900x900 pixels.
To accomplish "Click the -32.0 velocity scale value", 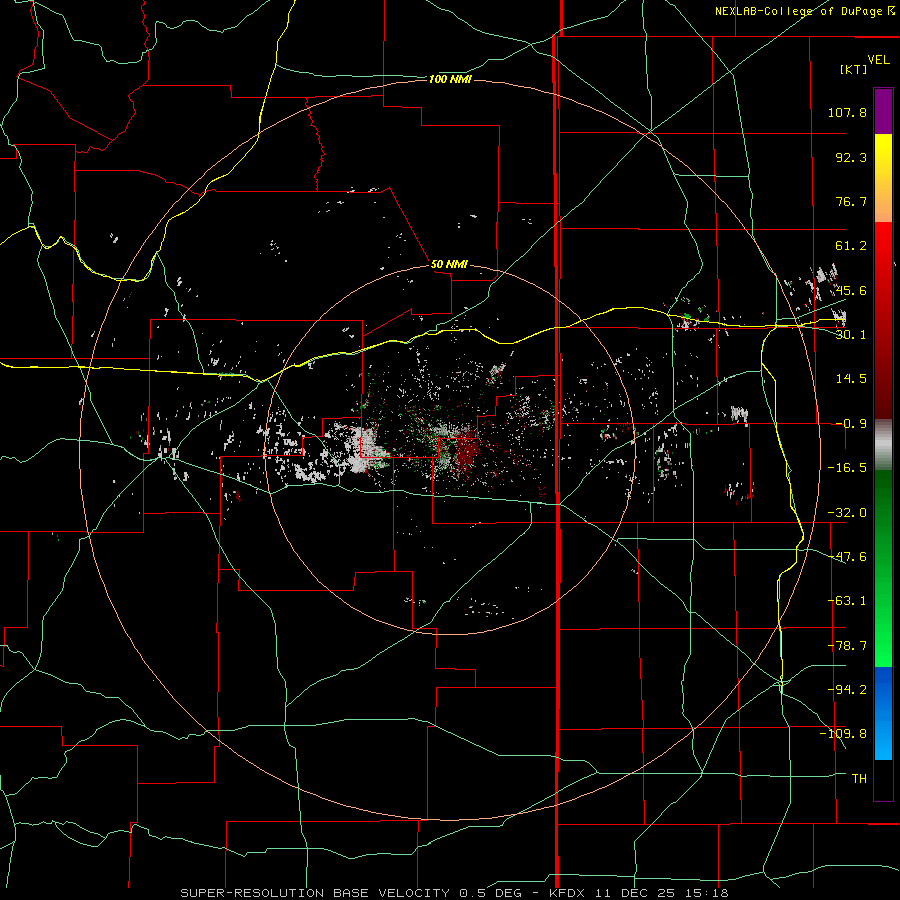I will point(847,513).
